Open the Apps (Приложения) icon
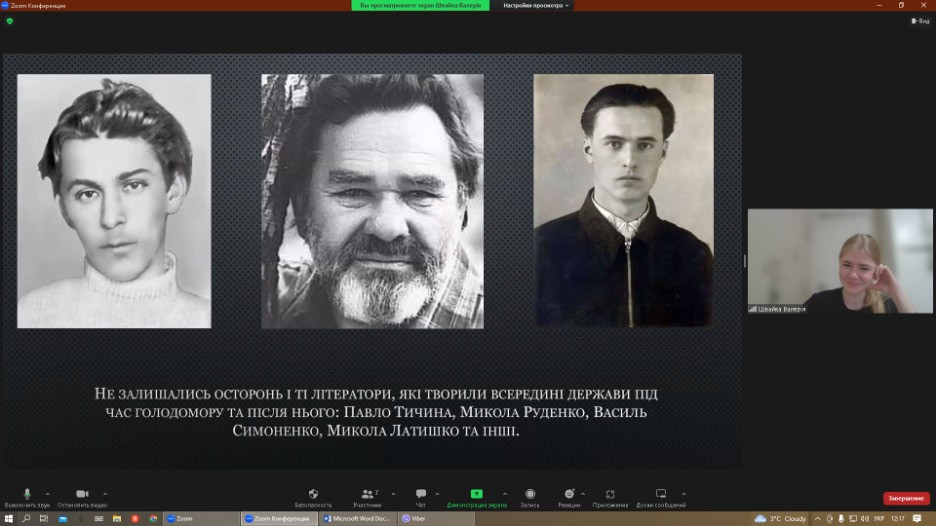The height and width of the screenshot is (526, 936). pos(609,494)
